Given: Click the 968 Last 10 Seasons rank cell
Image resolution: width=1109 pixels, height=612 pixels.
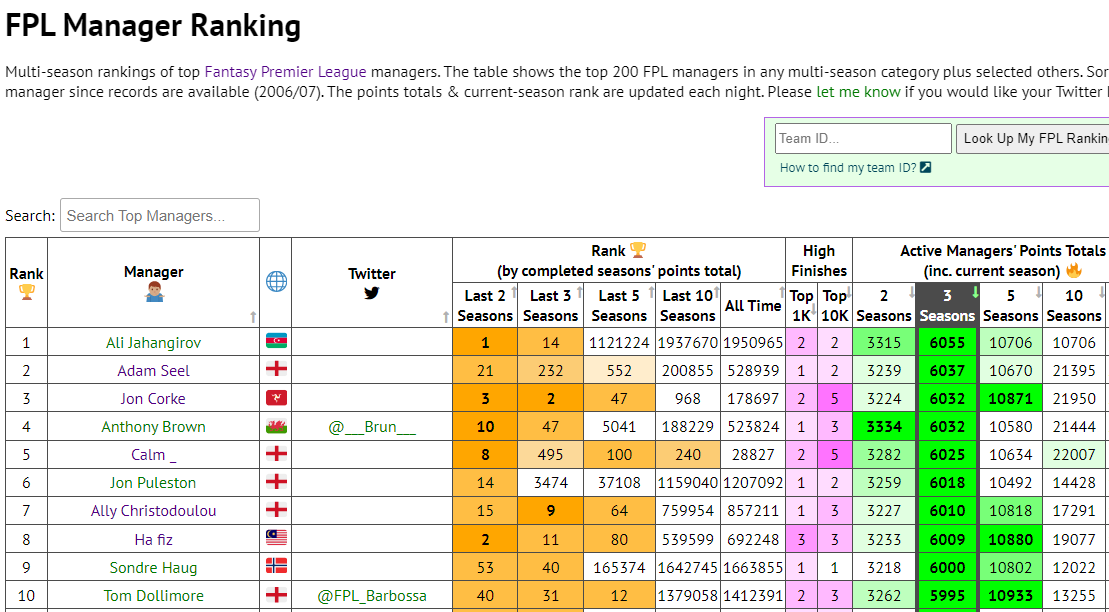Looking at the screenshot, I should click(688, 399).
